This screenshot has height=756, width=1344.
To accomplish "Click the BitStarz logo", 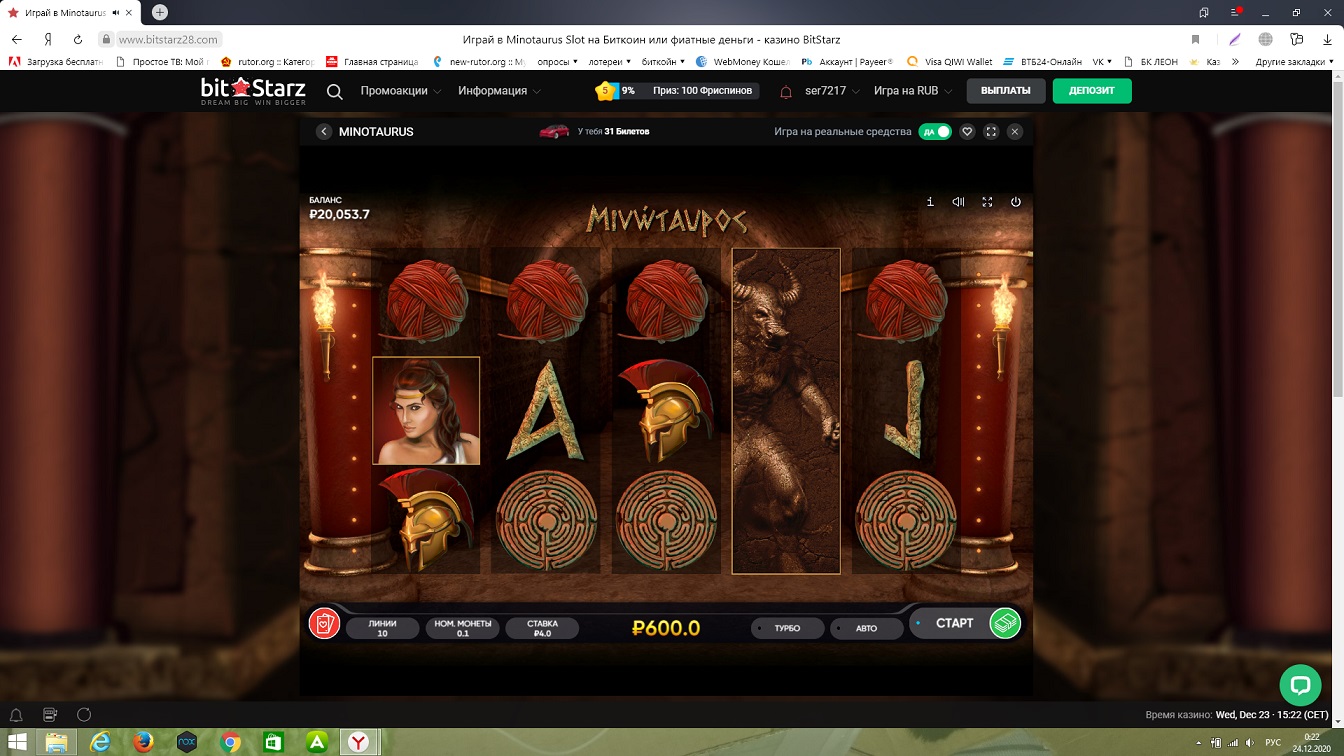I will [x=255, y=91].
